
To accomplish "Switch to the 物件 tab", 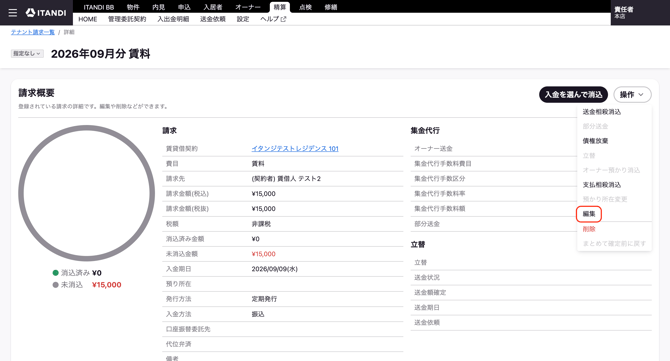I will [x=133, y=7].
